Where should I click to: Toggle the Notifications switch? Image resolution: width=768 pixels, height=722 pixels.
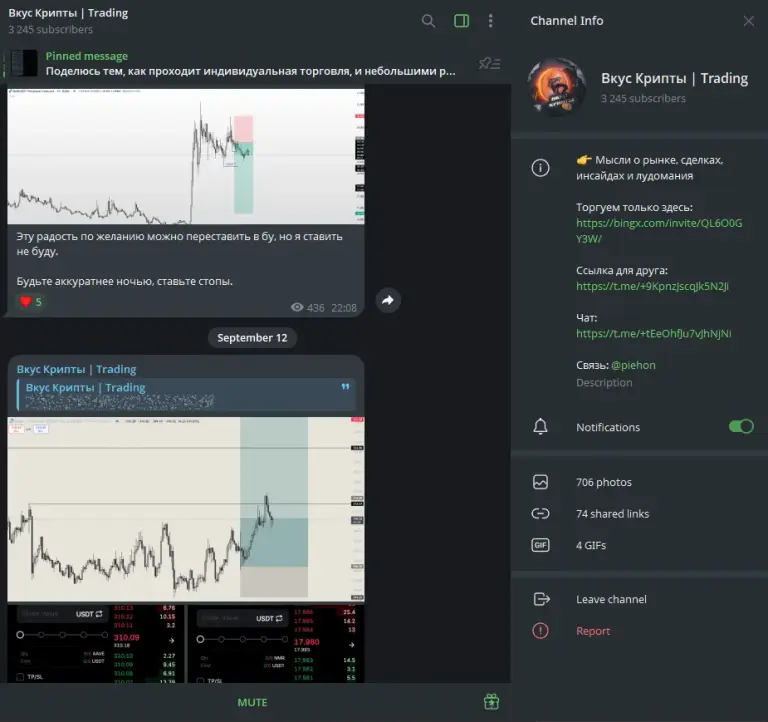tap(741, 427)
